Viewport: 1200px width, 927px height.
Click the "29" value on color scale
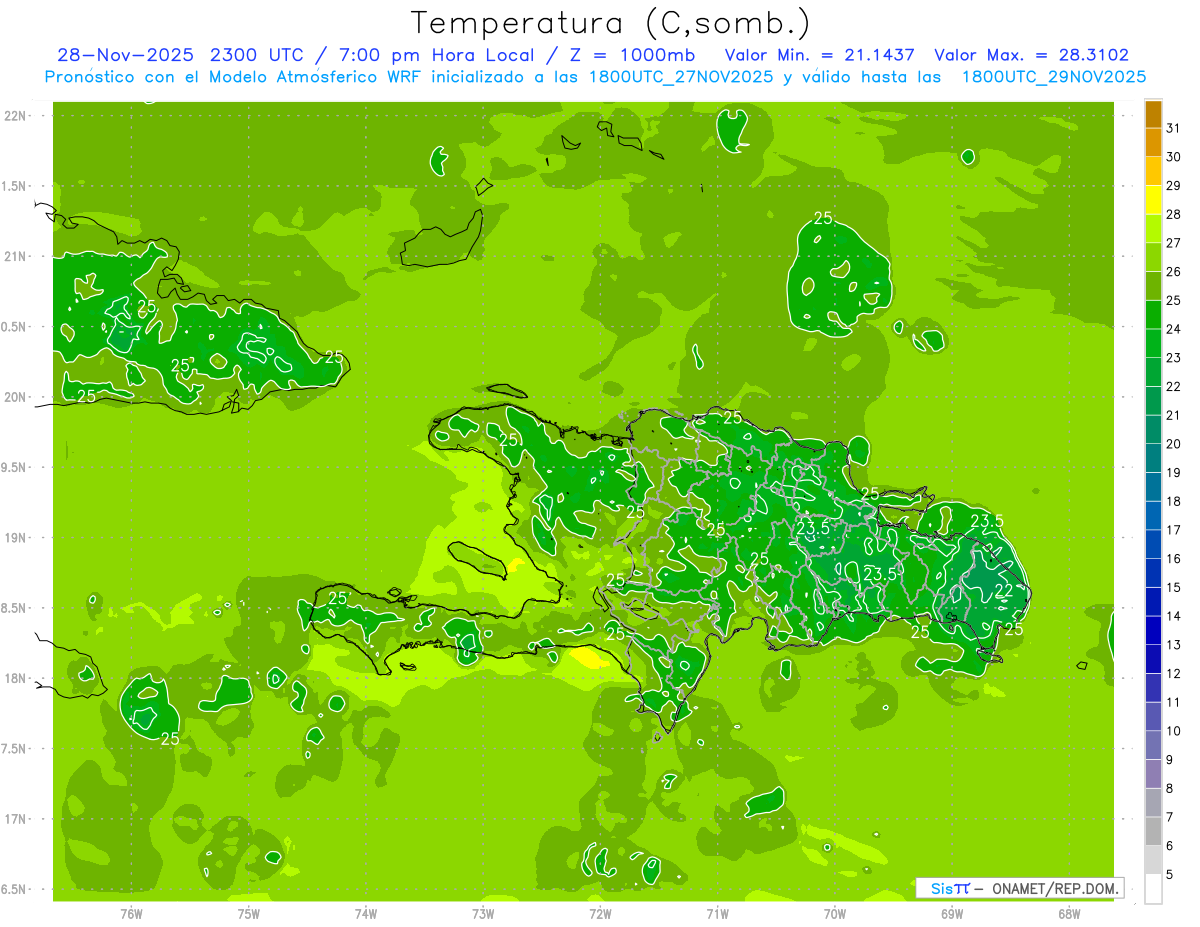pos(1174,186)
